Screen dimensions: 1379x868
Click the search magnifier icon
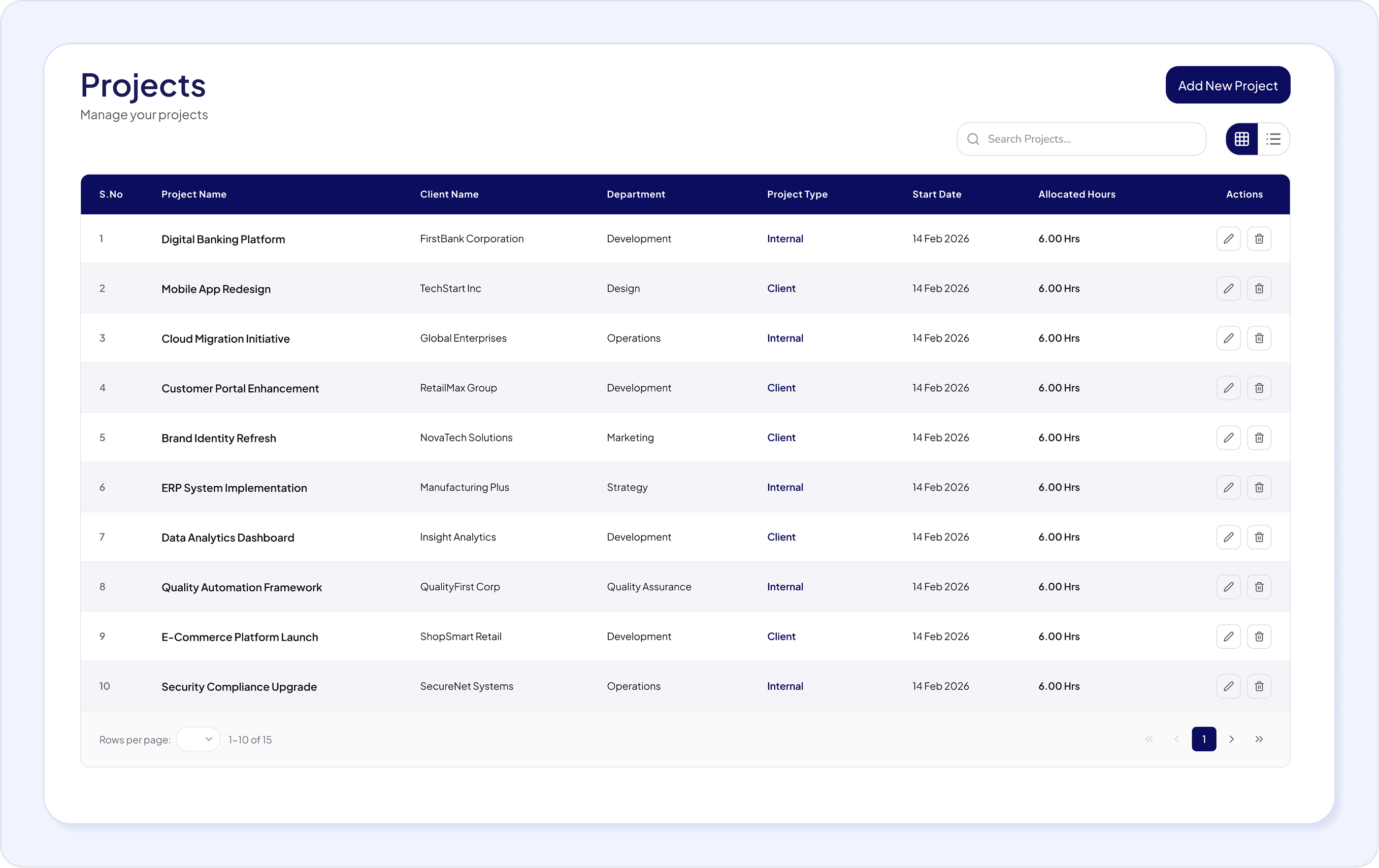click(x=973, y=139)
